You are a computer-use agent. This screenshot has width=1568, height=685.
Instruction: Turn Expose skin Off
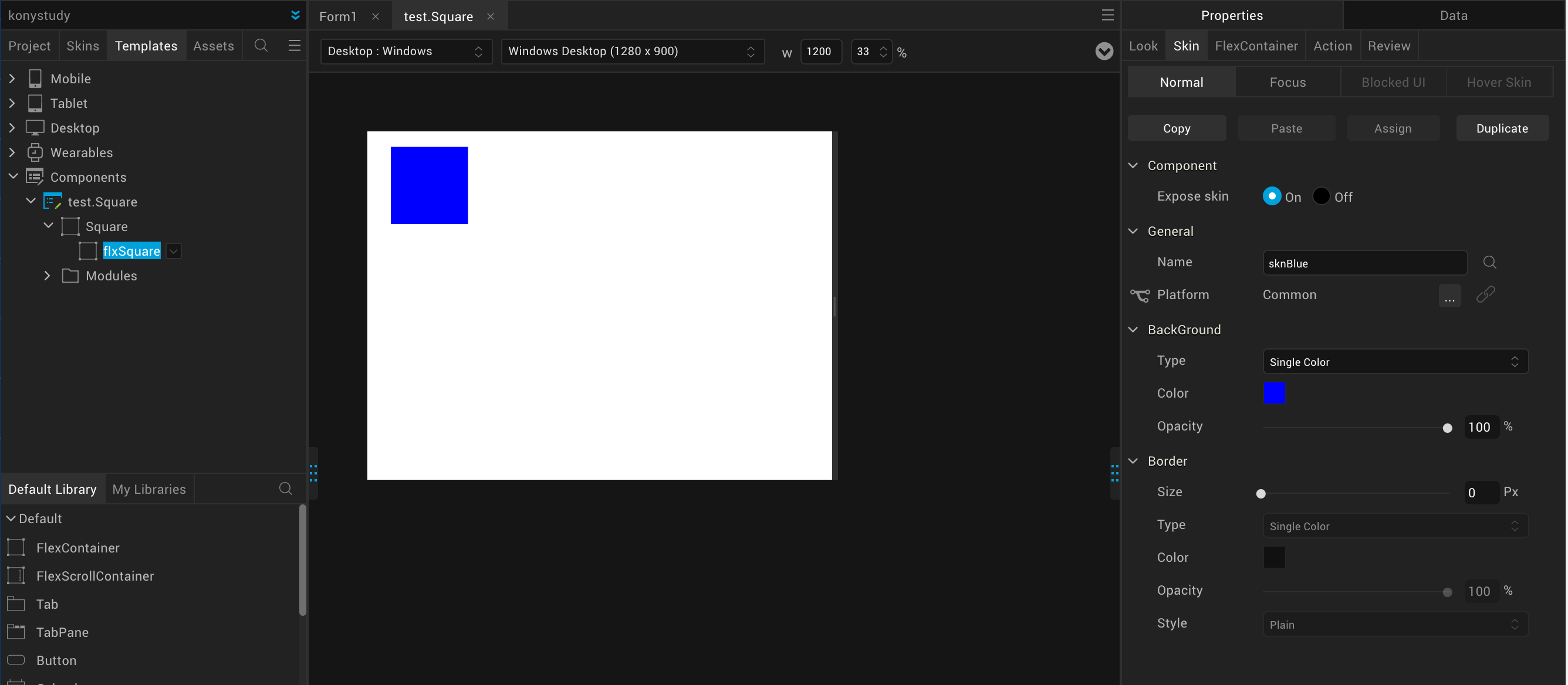click(x=1320, y=196)
